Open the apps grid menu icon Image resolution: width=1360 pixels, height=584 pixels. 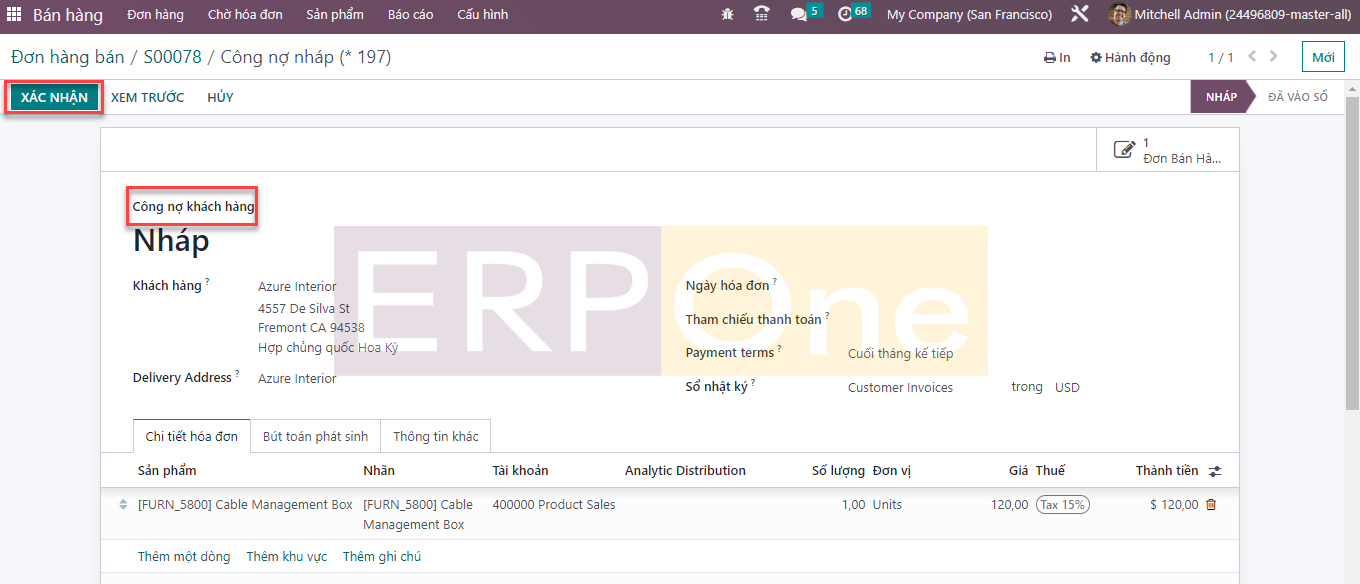pyautogui.click(x=14, y=15)
